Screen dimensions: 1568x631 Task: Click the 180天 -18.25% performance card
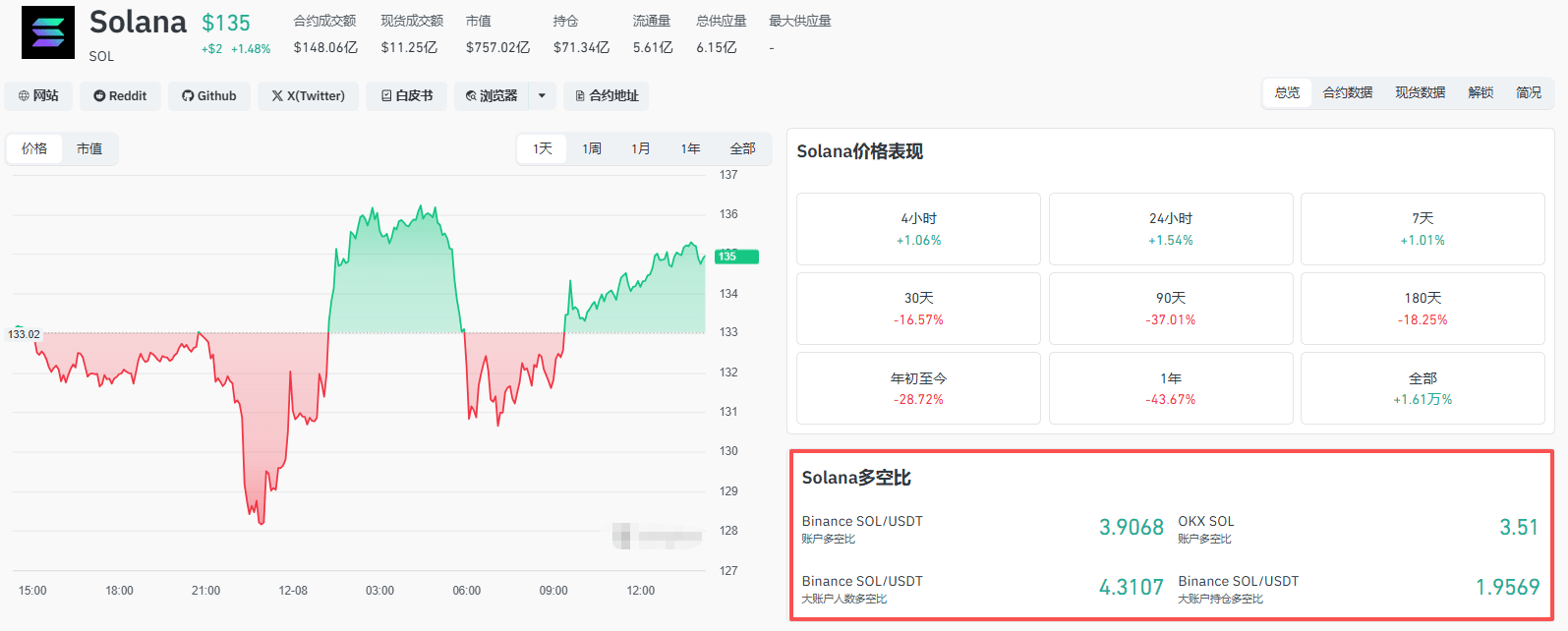(1423, 309)
